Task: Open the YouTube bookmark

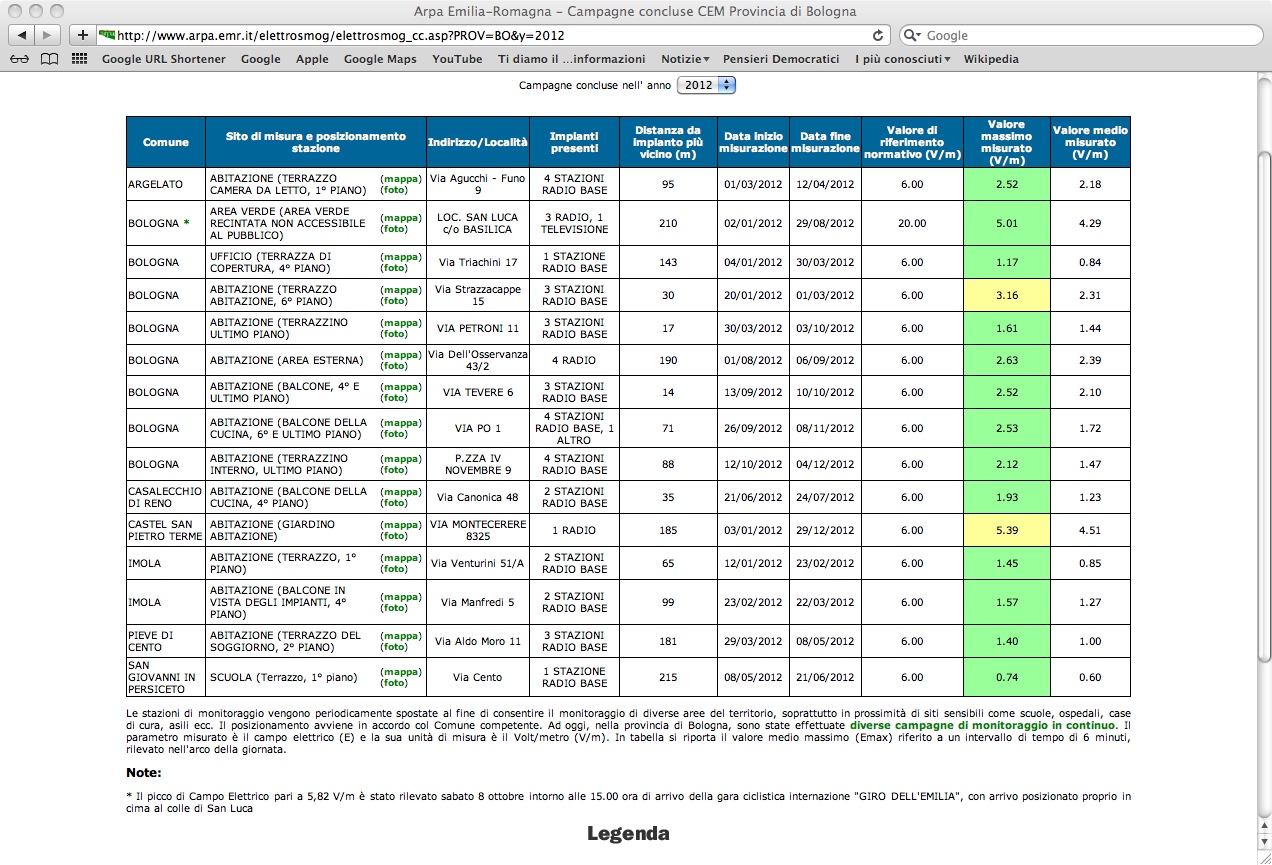Action: point(457,59)
